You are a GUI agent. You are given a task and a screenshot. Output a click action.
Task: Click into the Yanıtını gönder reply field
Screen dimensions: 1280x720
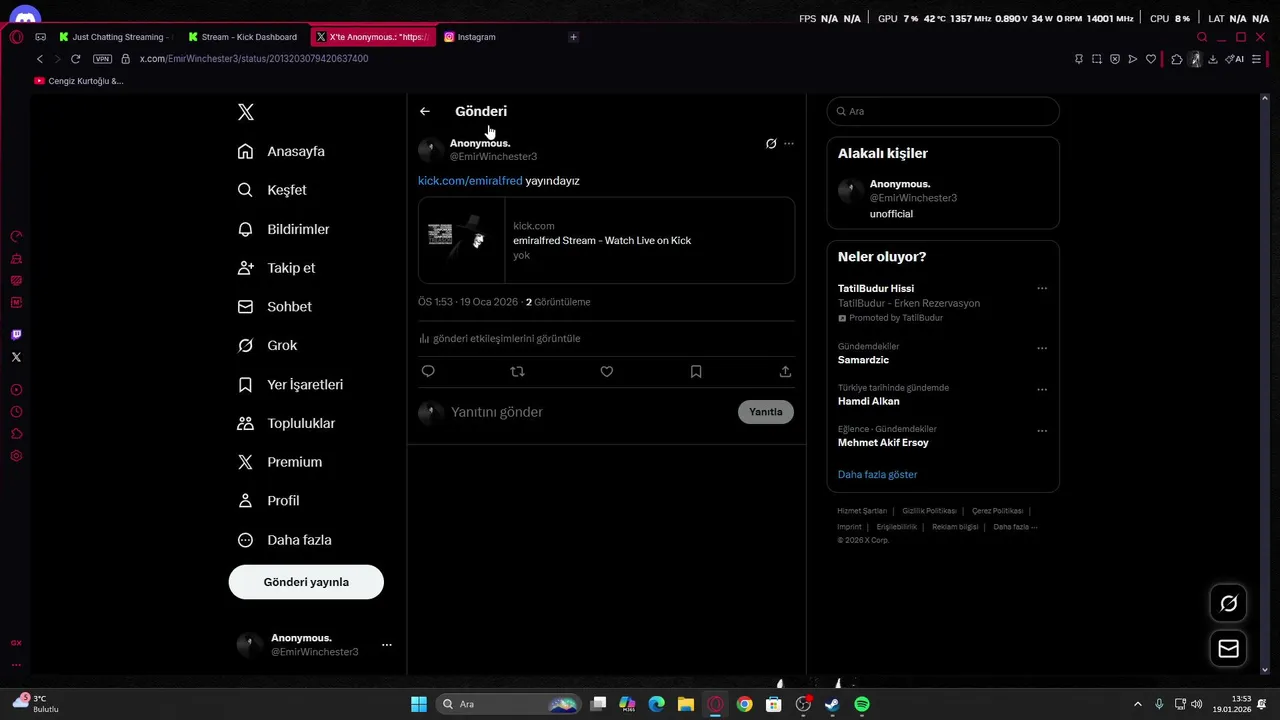[x=590, y=412]
